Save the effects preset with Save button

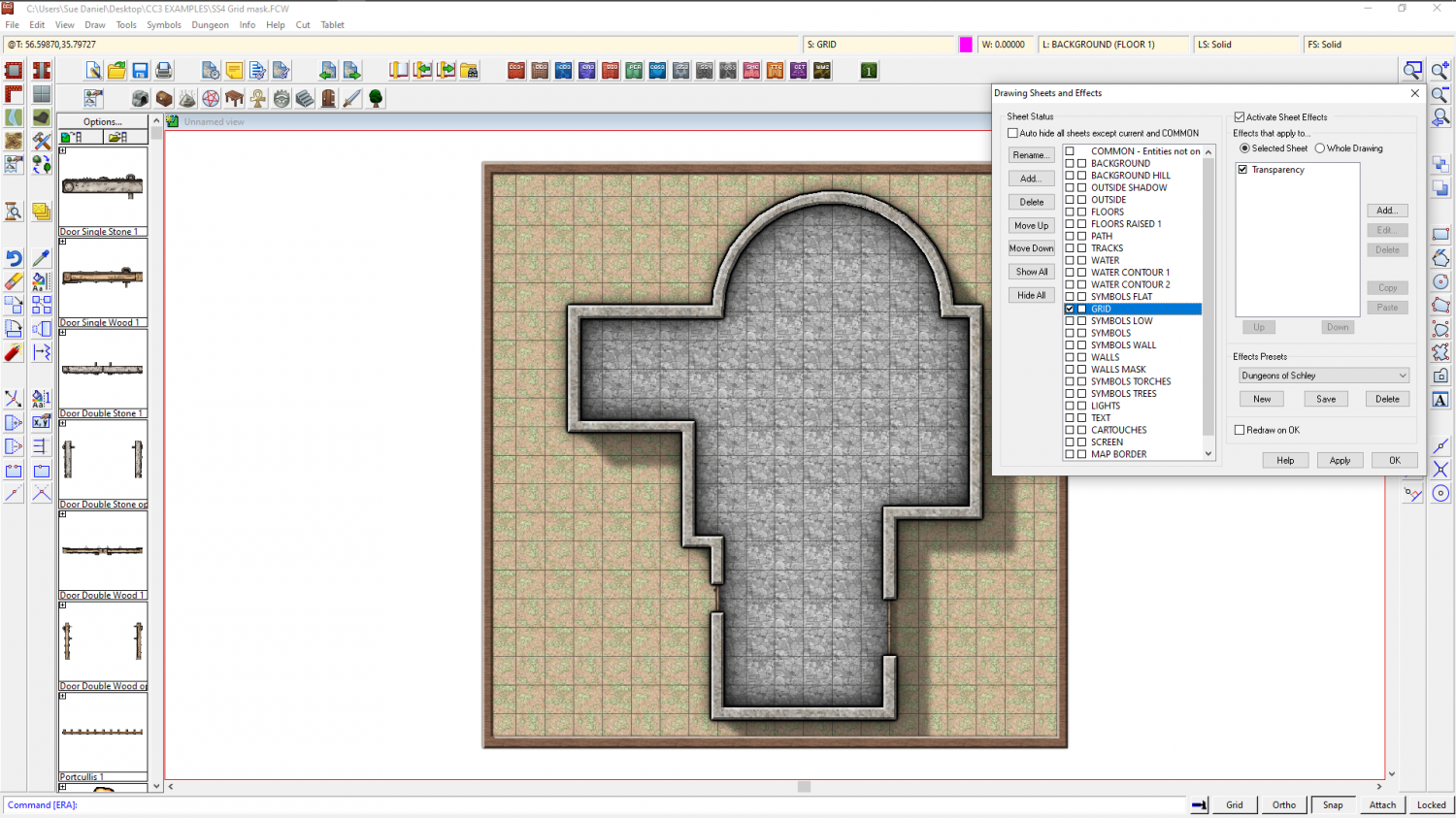[1326, 399]
